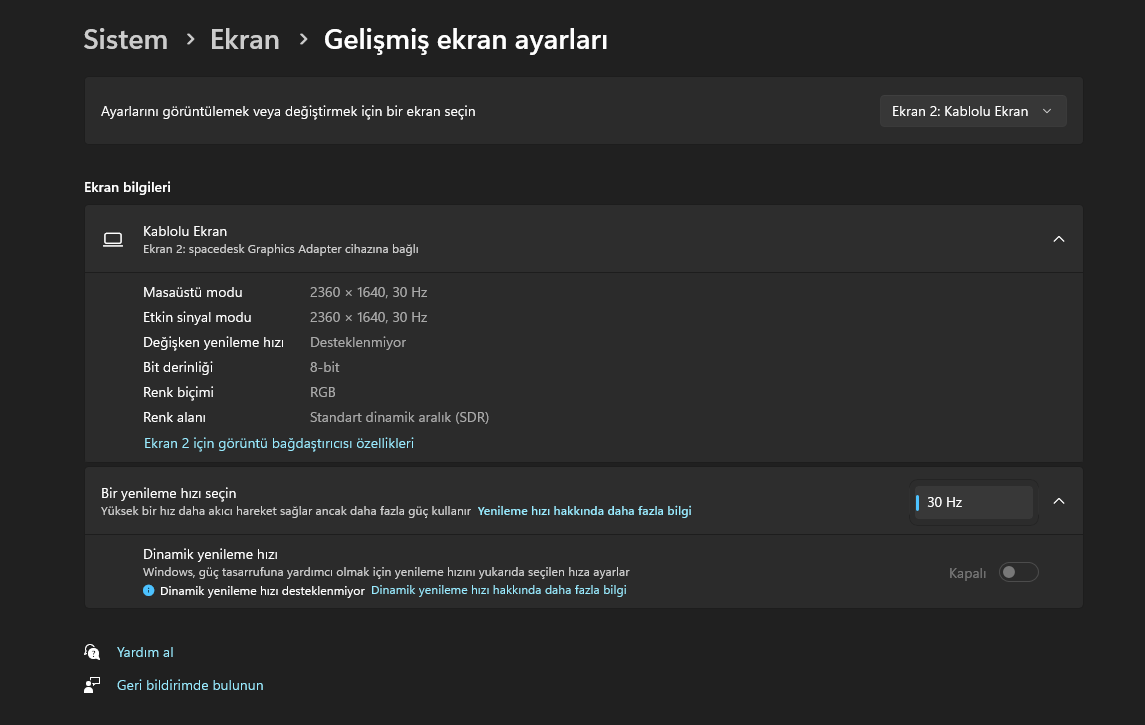Toggle the Dinamik yenileme hızı switch

tap(1019, 572)
